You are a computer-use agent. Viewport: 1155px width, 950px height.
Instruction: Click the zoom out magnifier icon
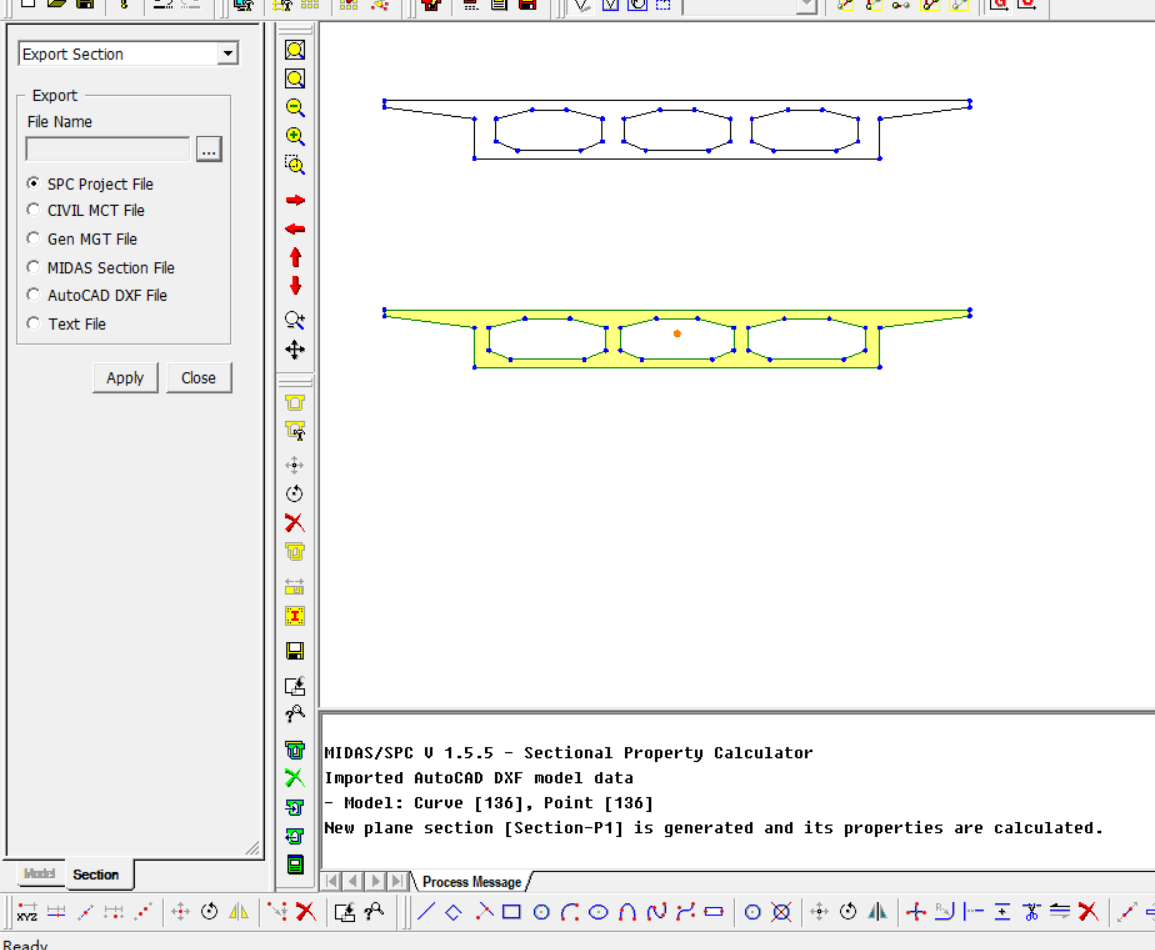(x=295, y=108)
